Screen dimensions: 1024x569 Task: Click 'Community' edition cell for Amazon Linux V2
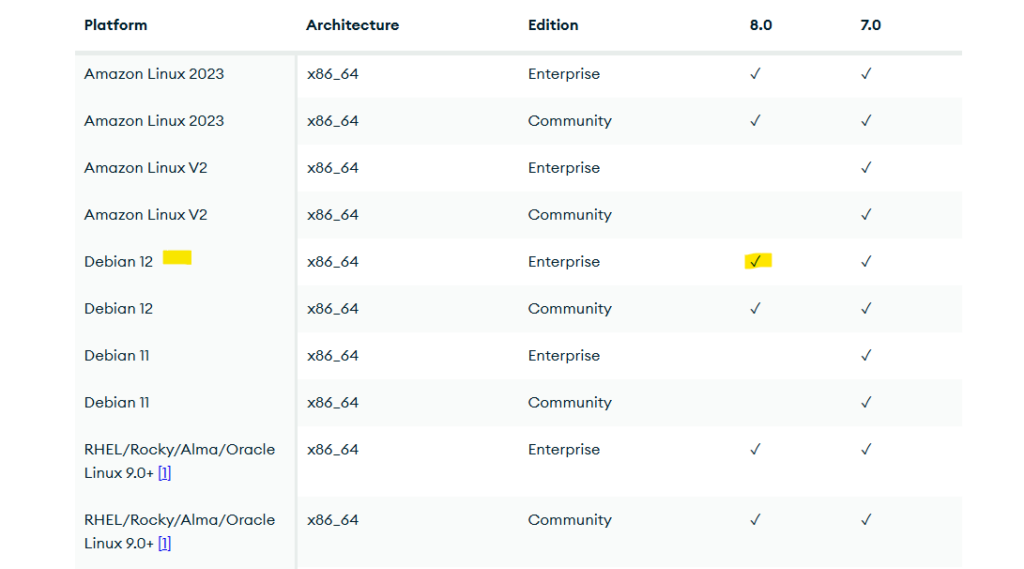(x=569, y=215)
